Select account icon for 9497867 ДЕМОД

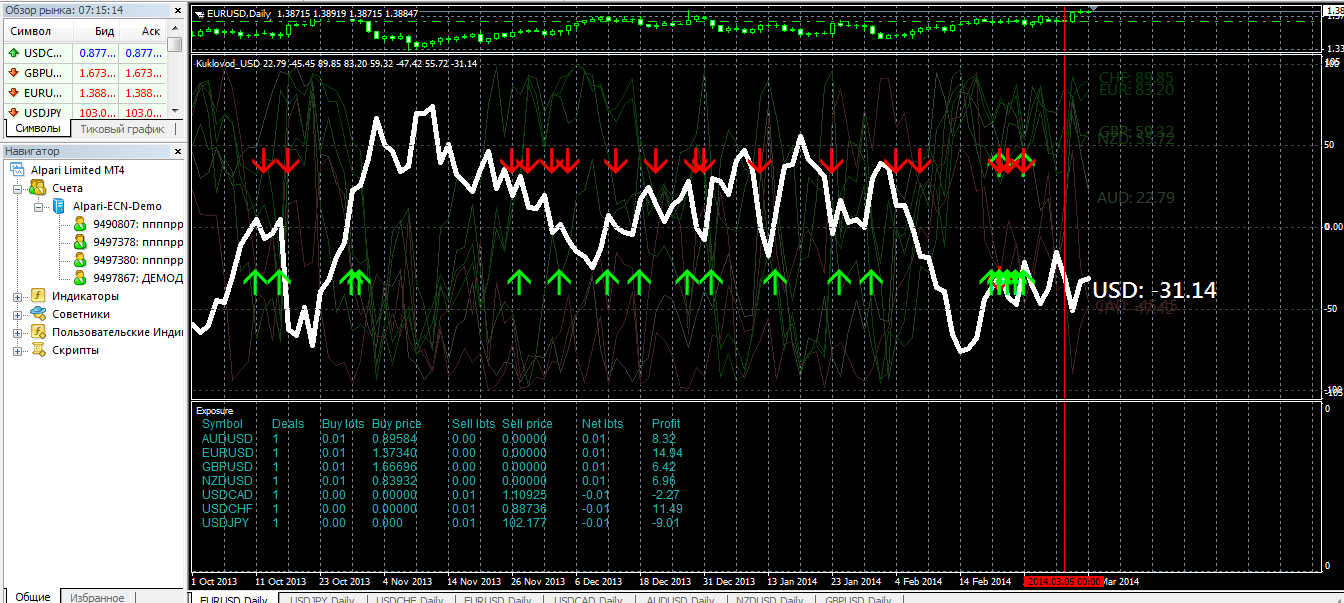(x=81, y=278)
